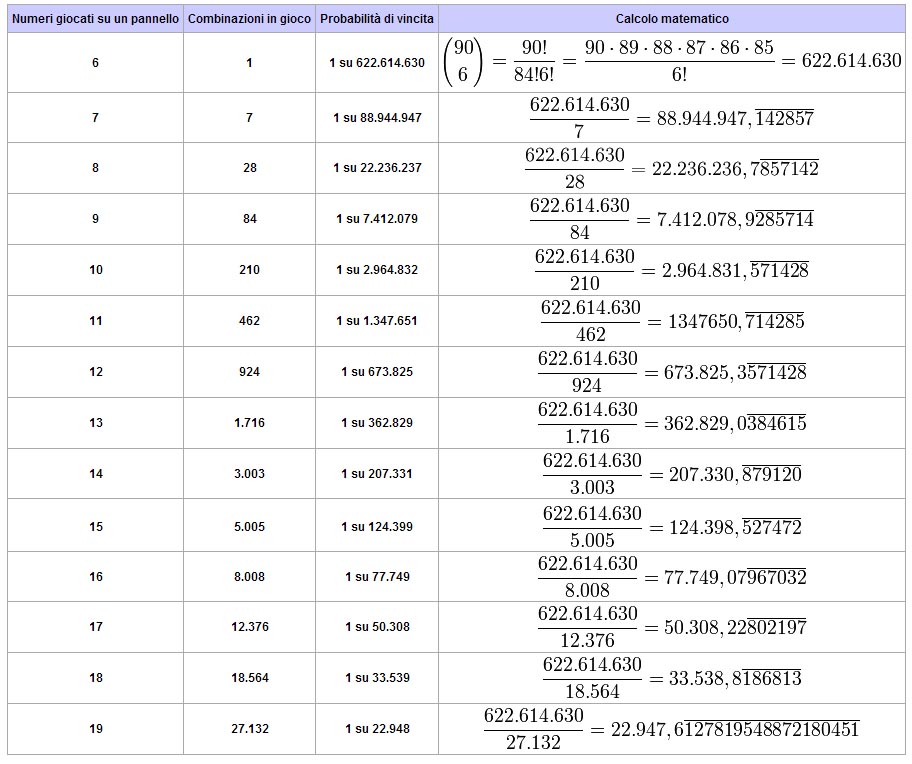Select the combinations value 5.005
The height and width of the screenshot is (764, 912).
coord(249,526)
